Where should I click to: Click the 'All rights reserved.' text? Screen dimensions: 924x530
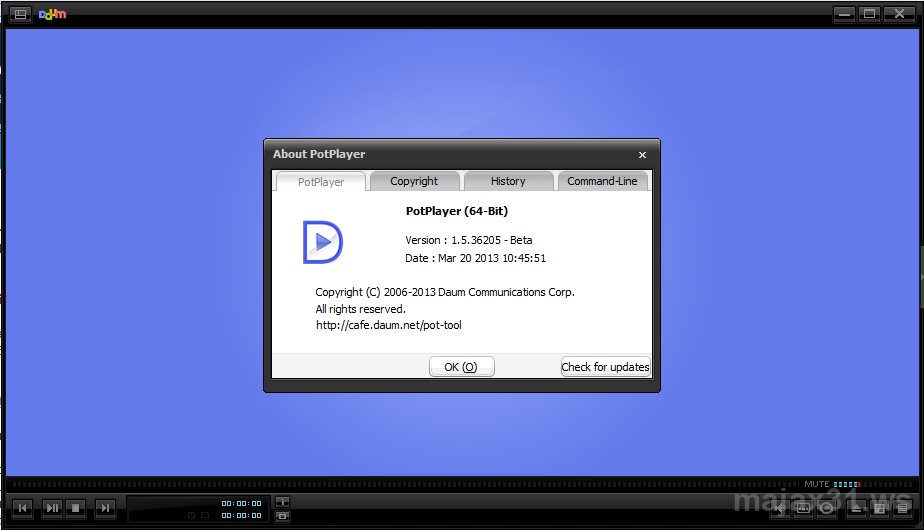click(361, 309)
